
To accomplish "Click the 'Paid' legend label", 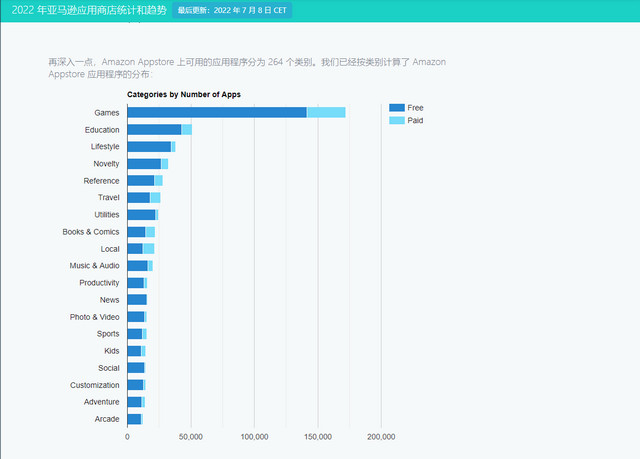I will tap(415, 120).
